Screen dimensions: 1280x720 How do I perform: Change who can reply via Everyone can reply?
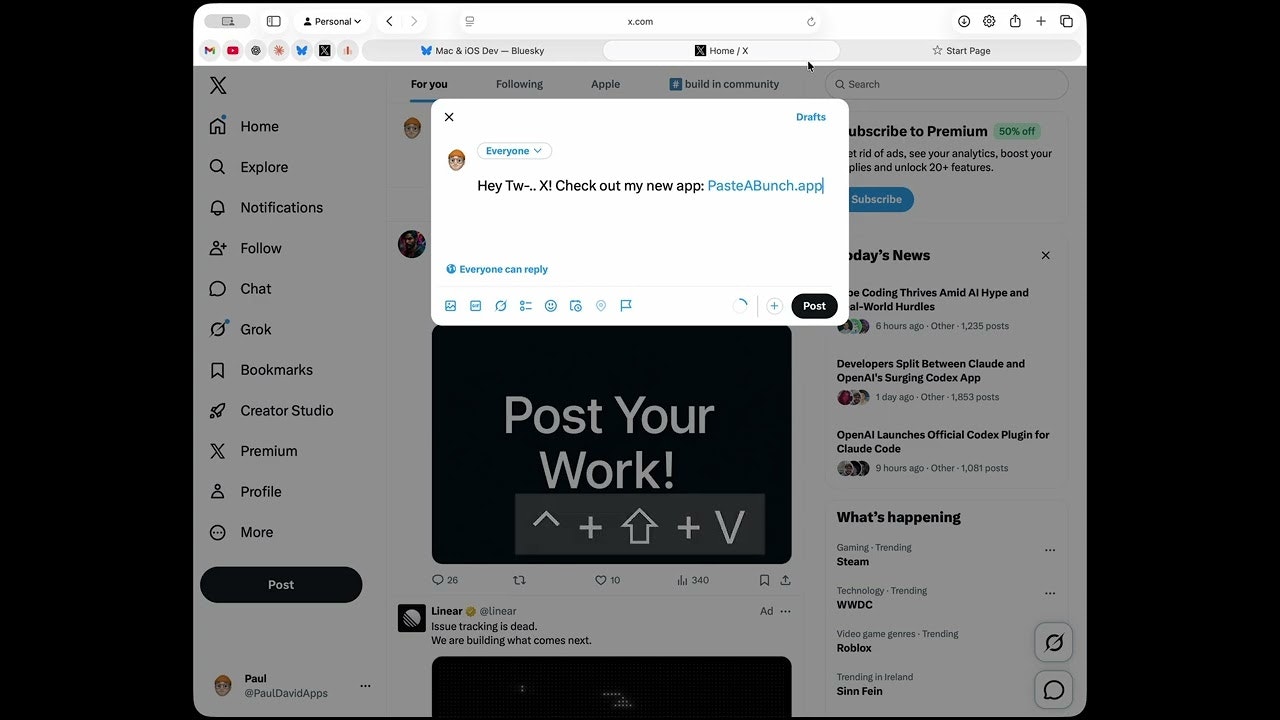497,269
